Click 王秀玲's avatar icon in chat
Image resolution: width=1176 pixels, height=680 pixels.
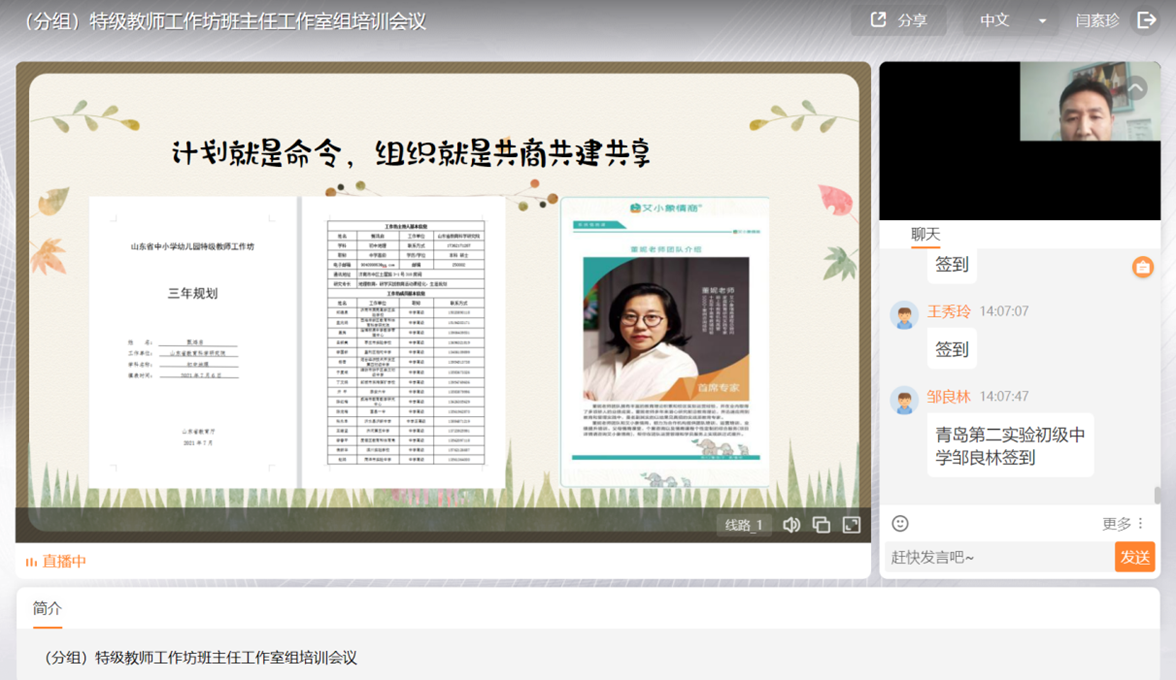pos(904,315)
